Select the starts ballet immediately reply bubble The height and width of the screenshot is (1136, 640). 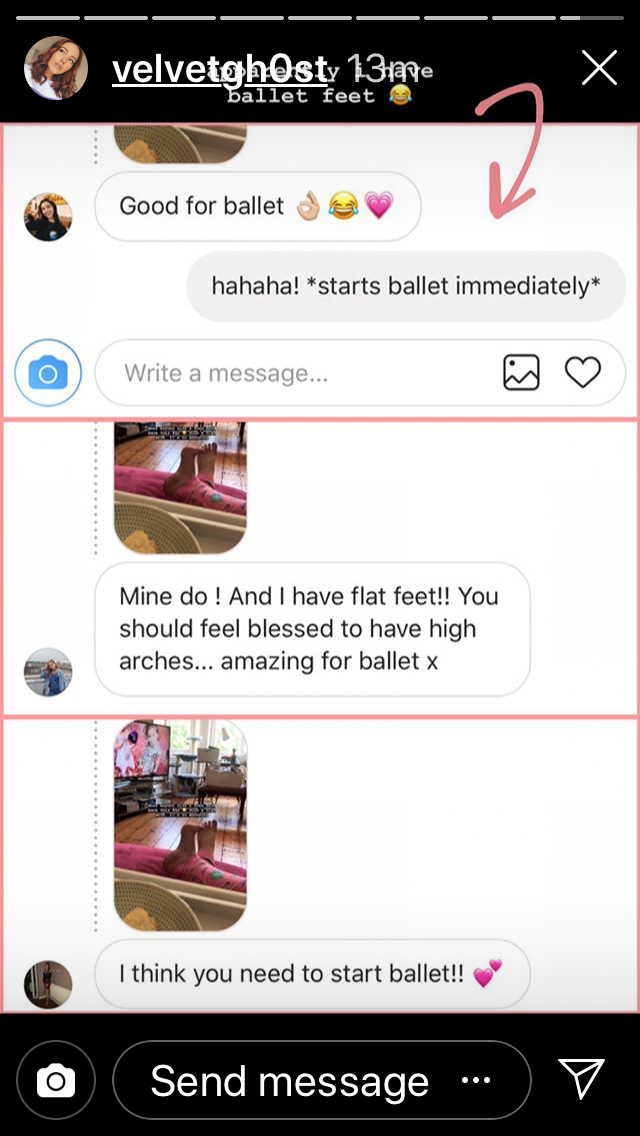click(406, 286)
